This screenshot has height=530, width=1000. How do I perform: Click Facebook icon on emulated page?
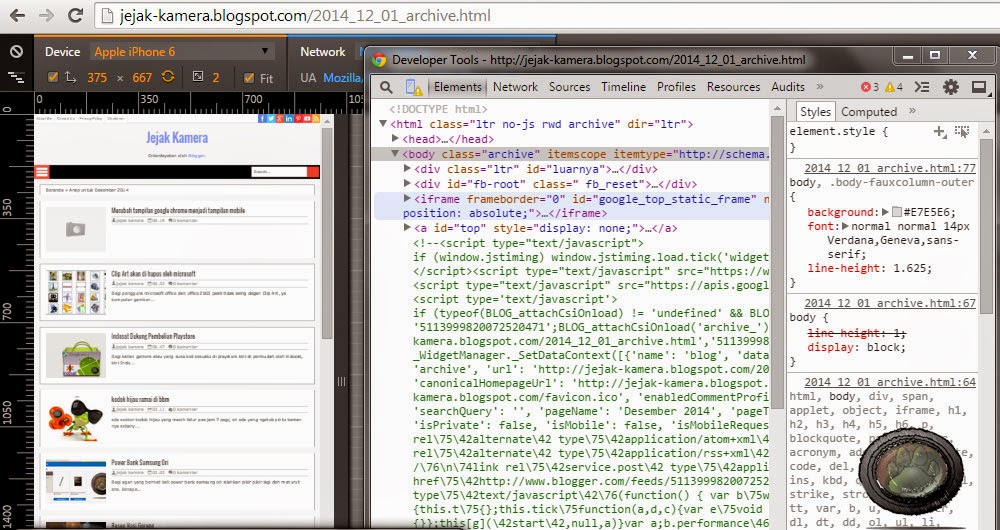coord(261,119)
